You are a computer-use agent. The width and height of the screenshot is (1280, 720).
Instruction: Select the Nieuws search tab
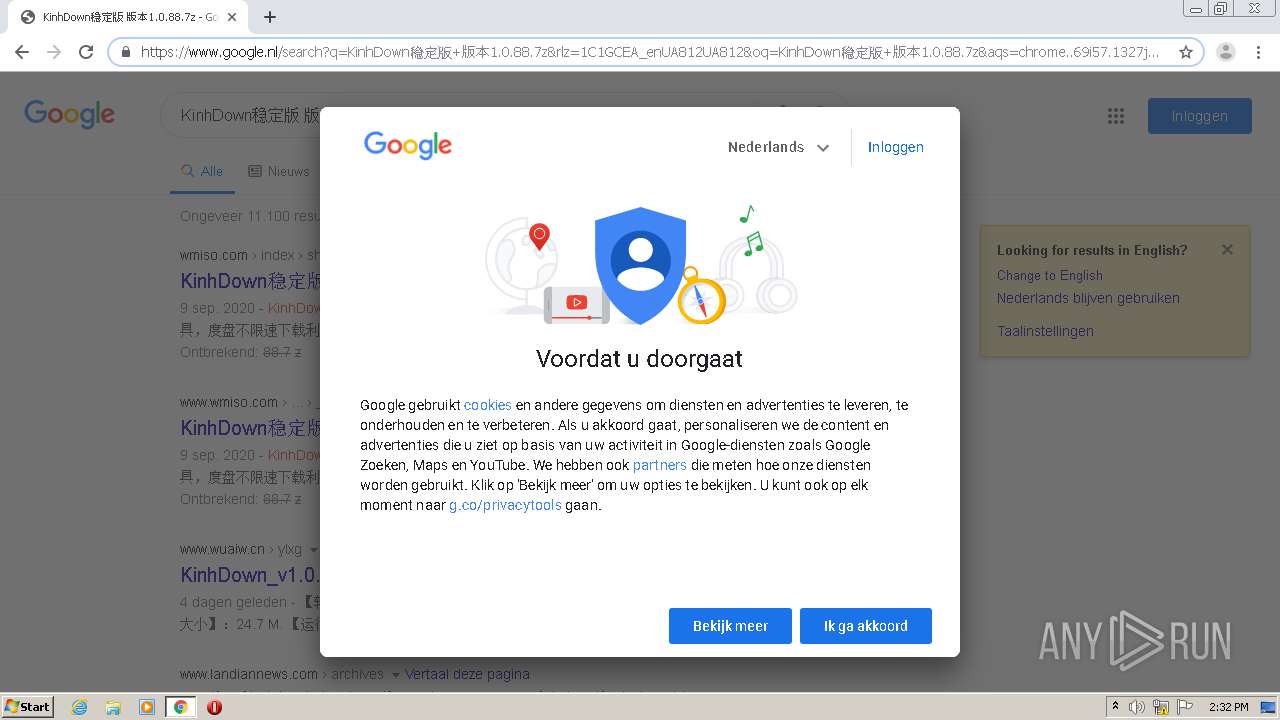[279, 171]
